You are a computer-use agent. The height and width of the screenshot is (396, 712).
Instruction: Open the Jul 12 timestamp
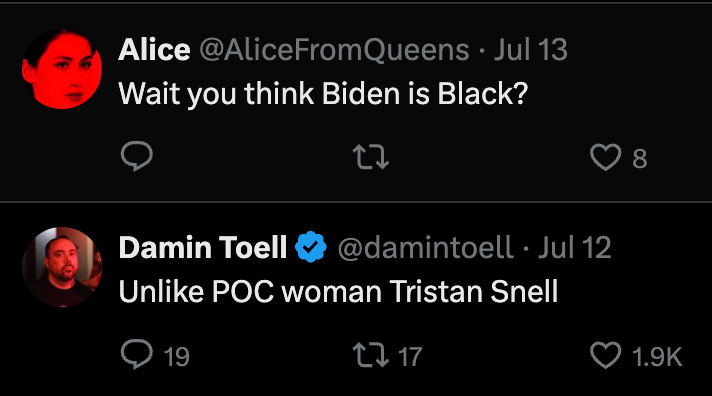coord(574,247)
